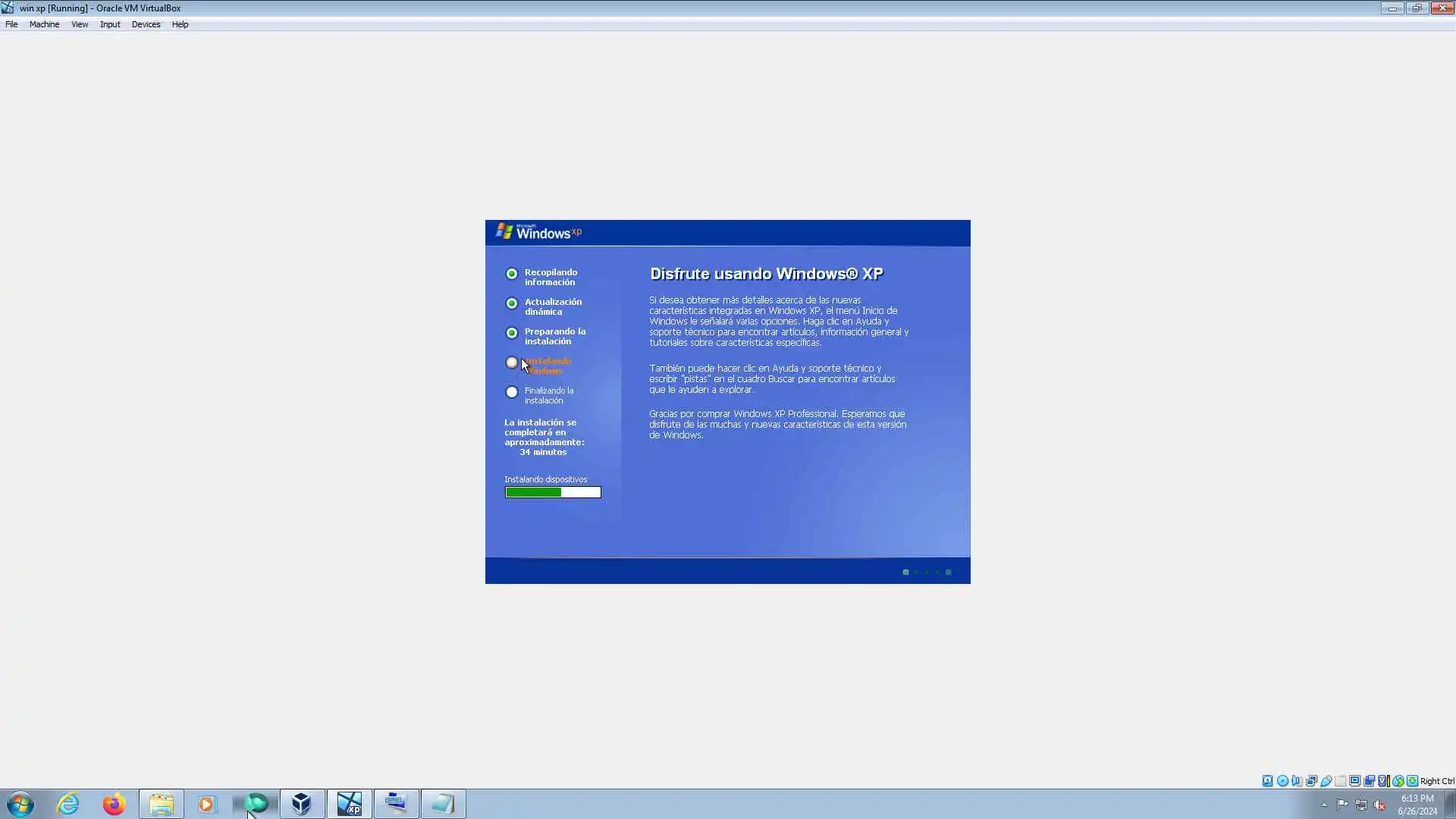The width and height of the screenshot is (1456, 819).
Task: Click the network adapters status icon
Action: (1311, 781)
